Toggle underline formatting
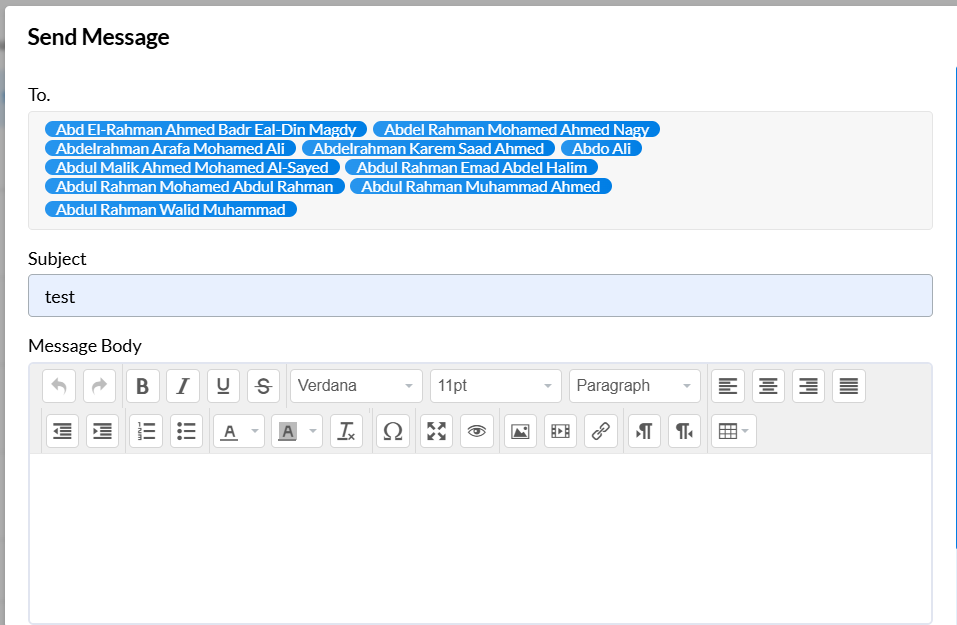The image size is (957, 625). click(x=223, y=386)
